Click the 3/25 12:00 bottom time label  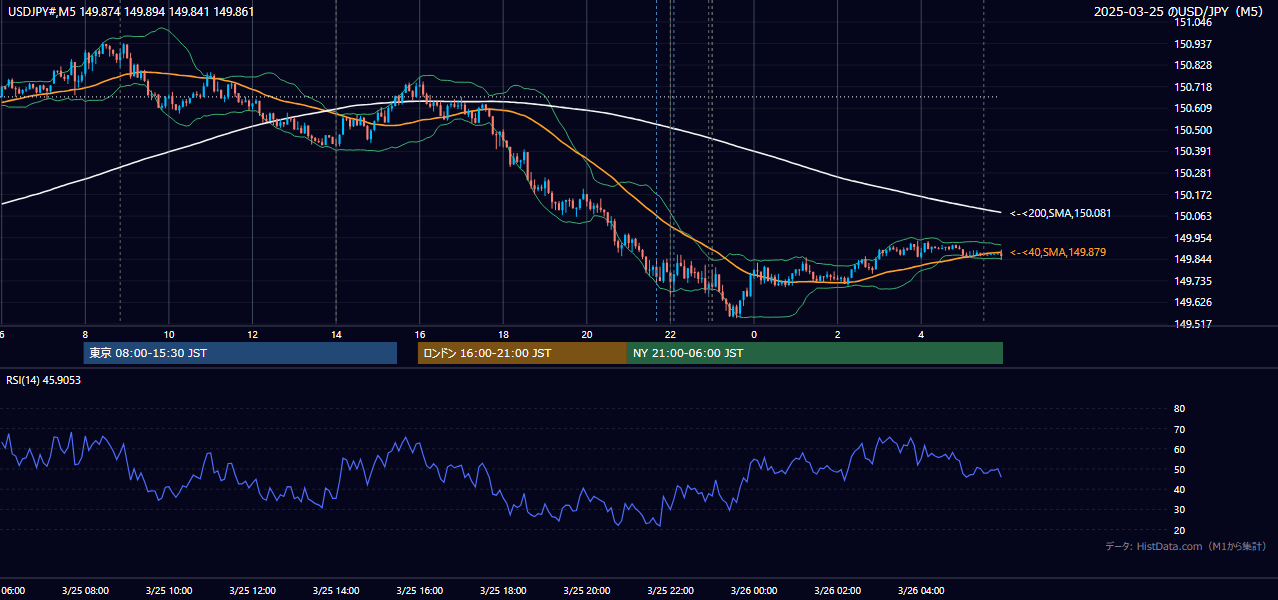(252, 591)
